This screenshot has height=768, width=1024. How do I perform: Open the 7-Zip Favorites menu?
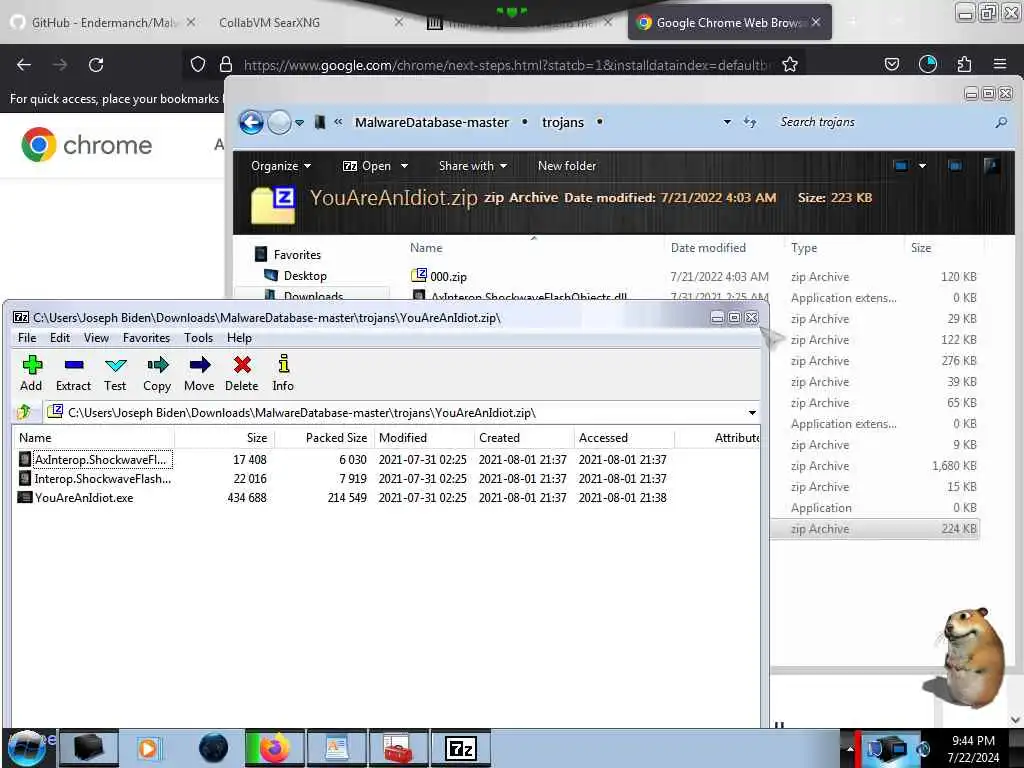(x=146, y=338)
